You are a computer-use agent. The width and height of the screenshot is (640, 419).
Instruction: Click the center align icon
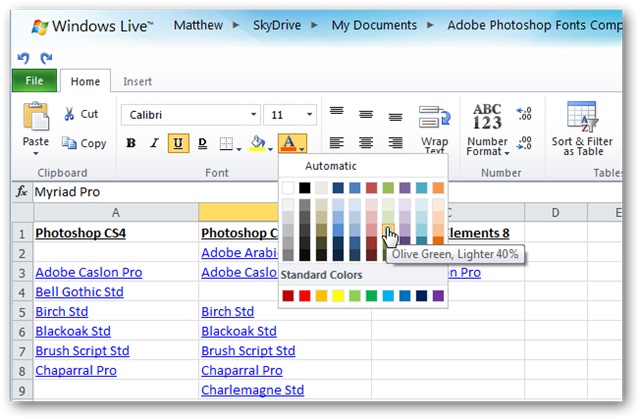366,143
